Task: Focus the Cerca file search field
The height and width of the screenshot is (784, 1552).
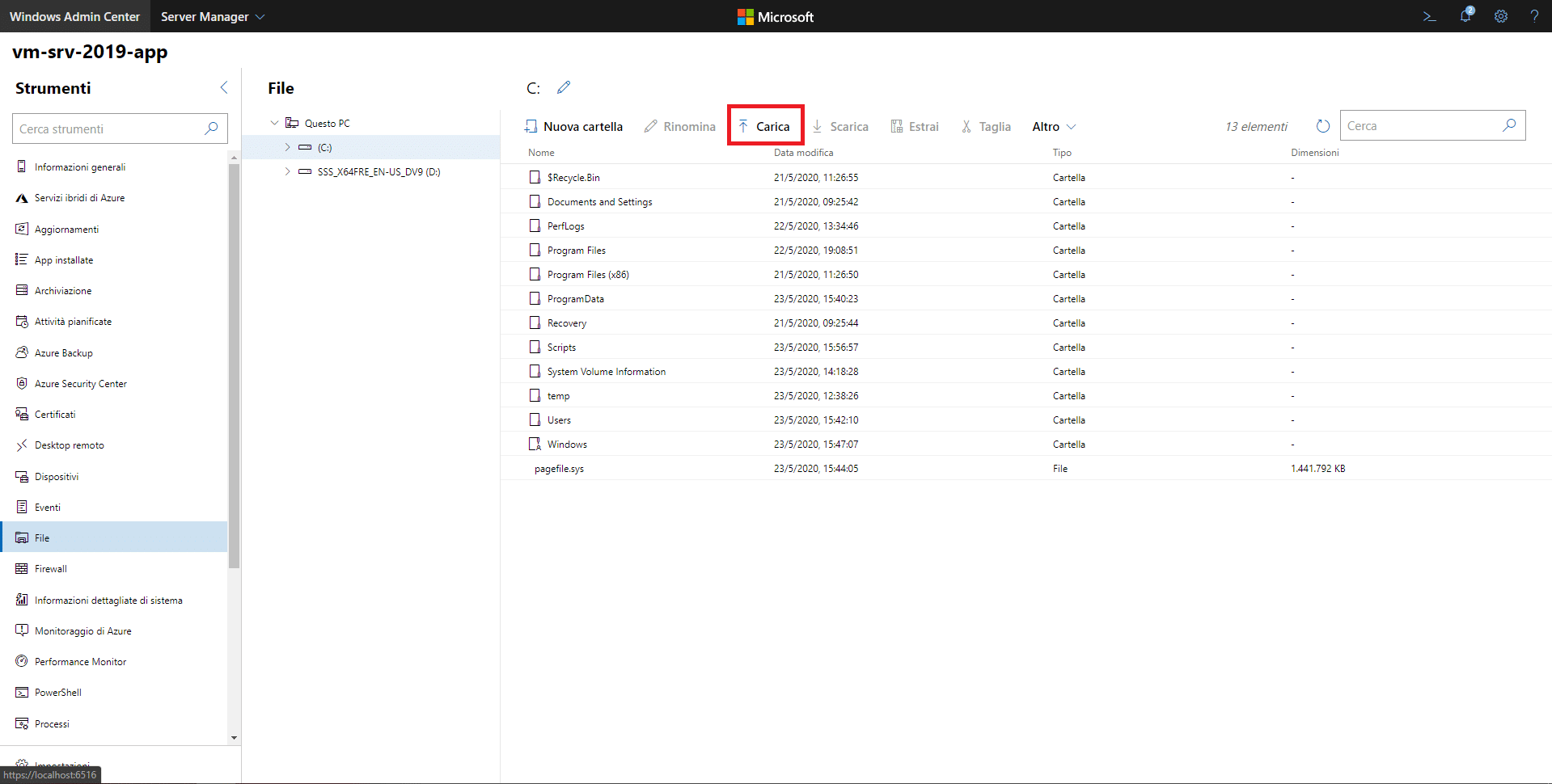Action: point(1432,125)
